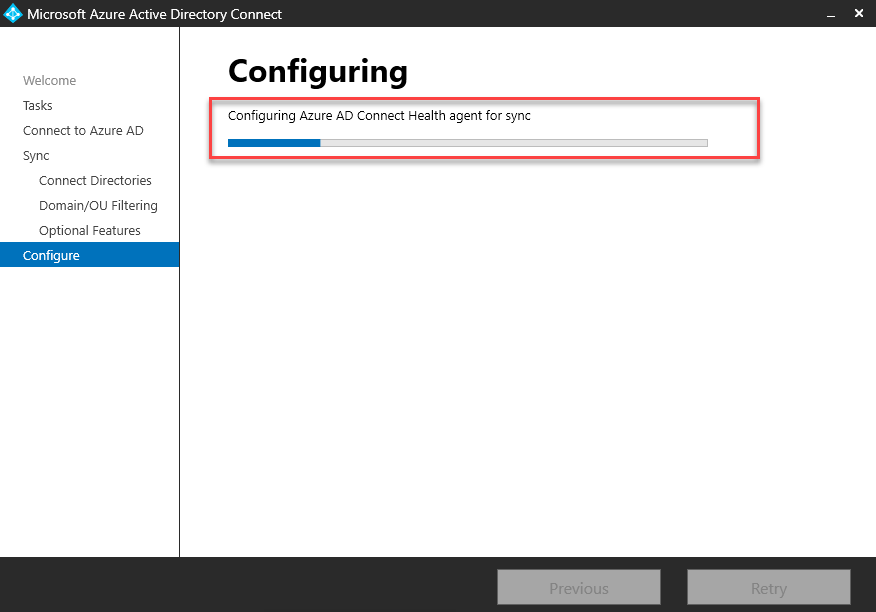Select the highlighted Configure step

pyautogui.click(x=89, y=255)
